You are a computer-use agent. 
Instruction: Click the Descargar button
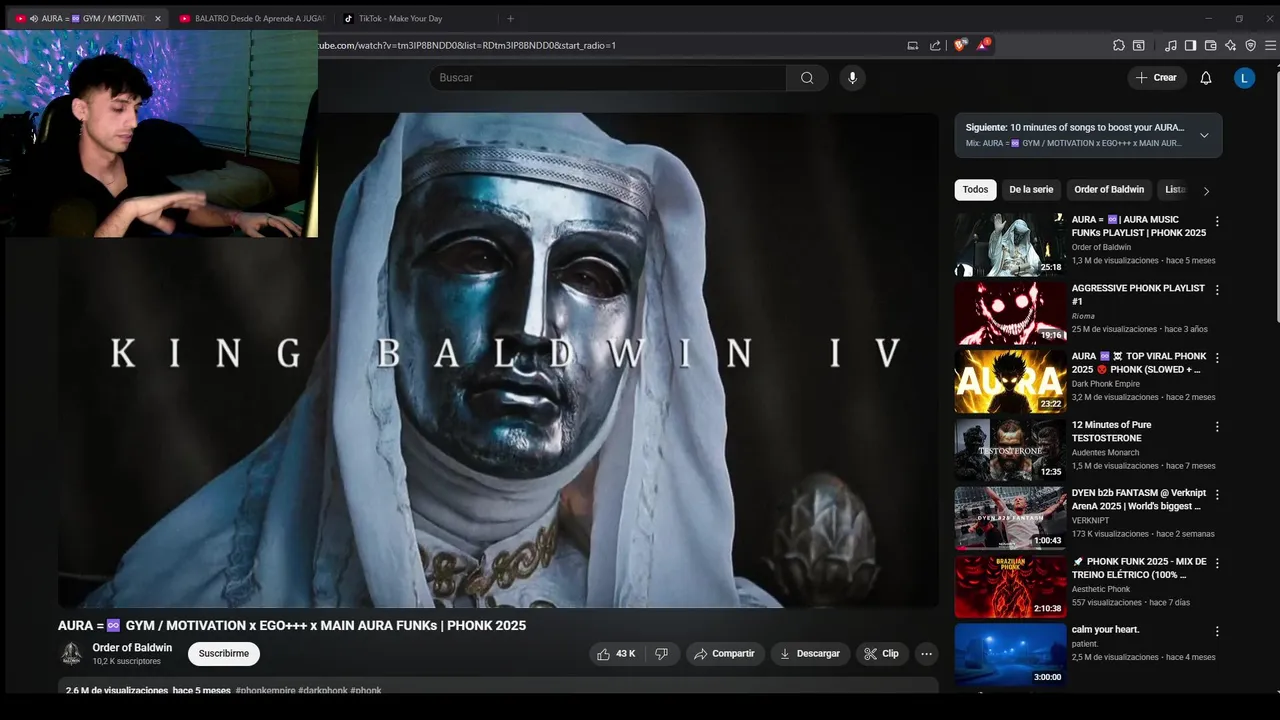[x=810, y=654]
